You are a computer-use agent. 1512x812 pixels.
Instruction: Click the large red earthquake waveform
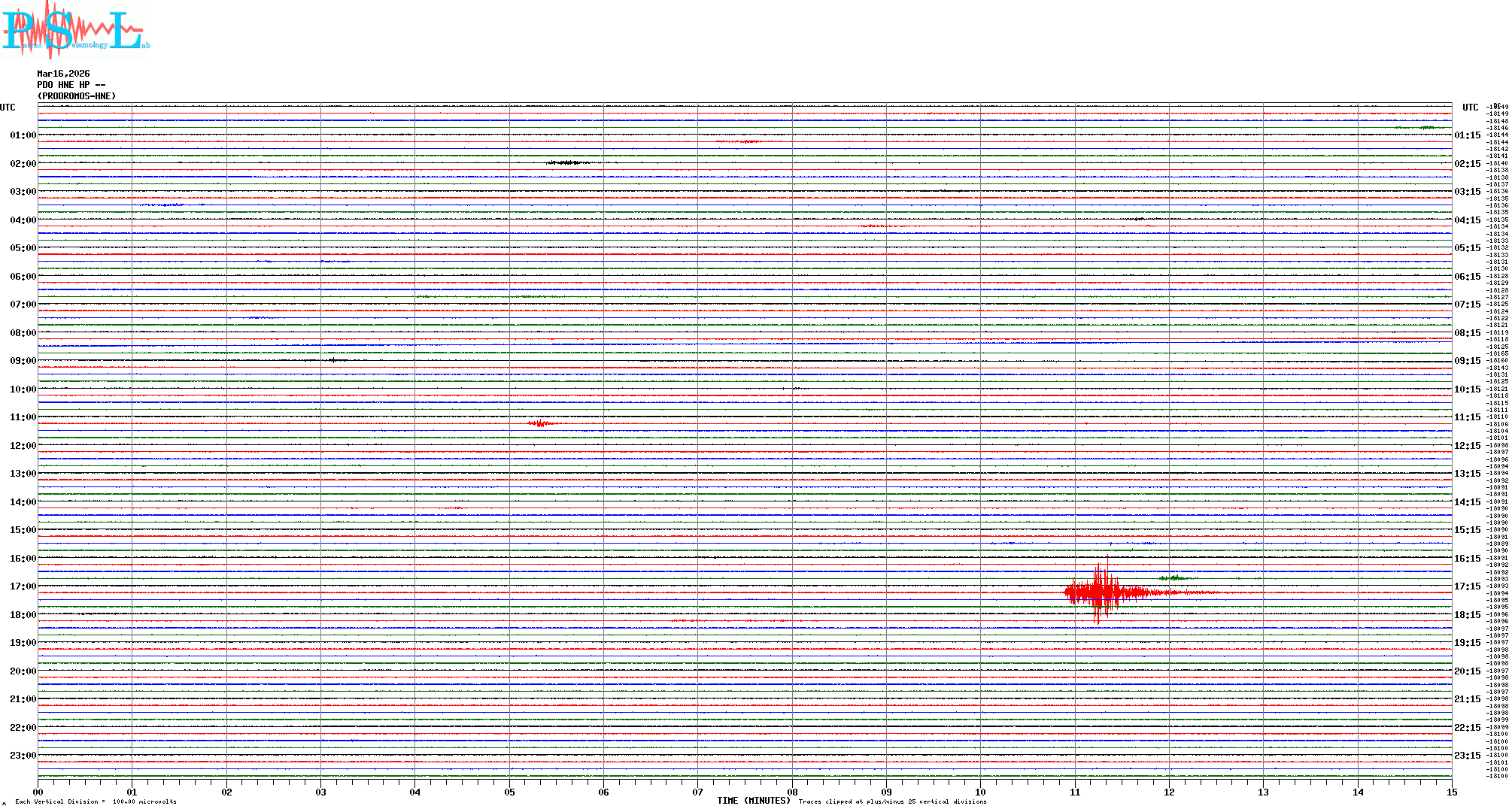(x=1098, y=592)
